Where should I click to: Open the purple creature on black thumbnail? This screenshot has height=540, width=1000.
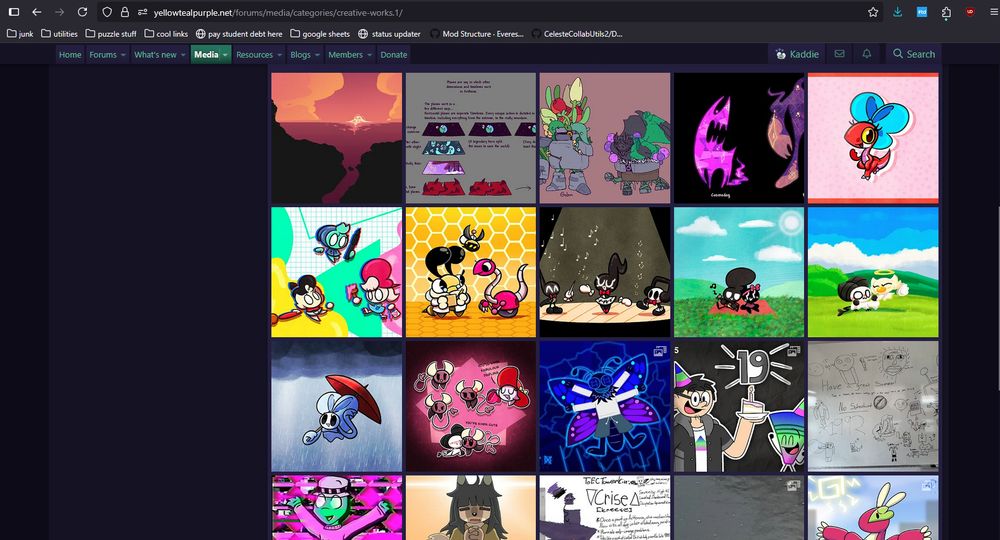click(739, 138)
